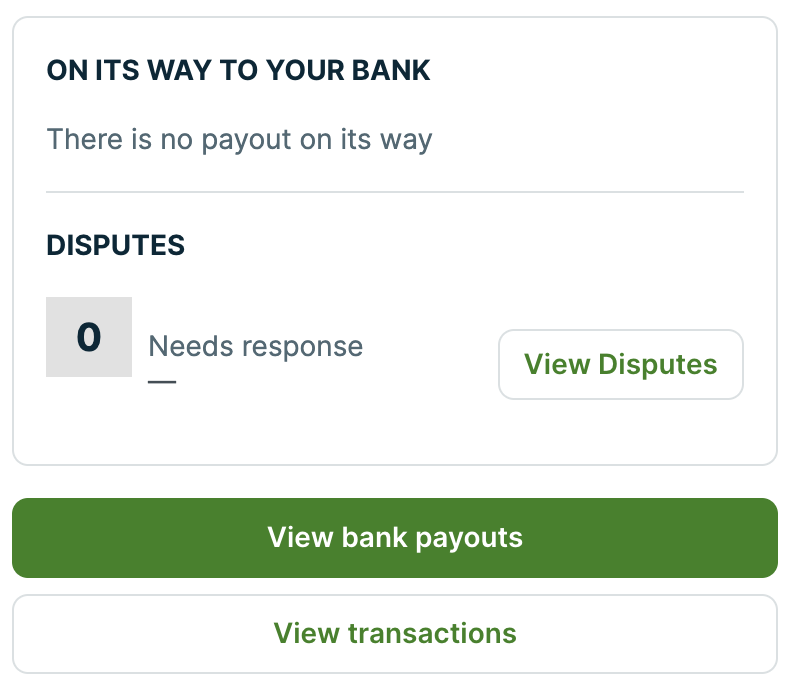The height and width of the screenshot is (686, 792).
Task: Select the disputes count box showing 0
Action: (x=89, y=337)
